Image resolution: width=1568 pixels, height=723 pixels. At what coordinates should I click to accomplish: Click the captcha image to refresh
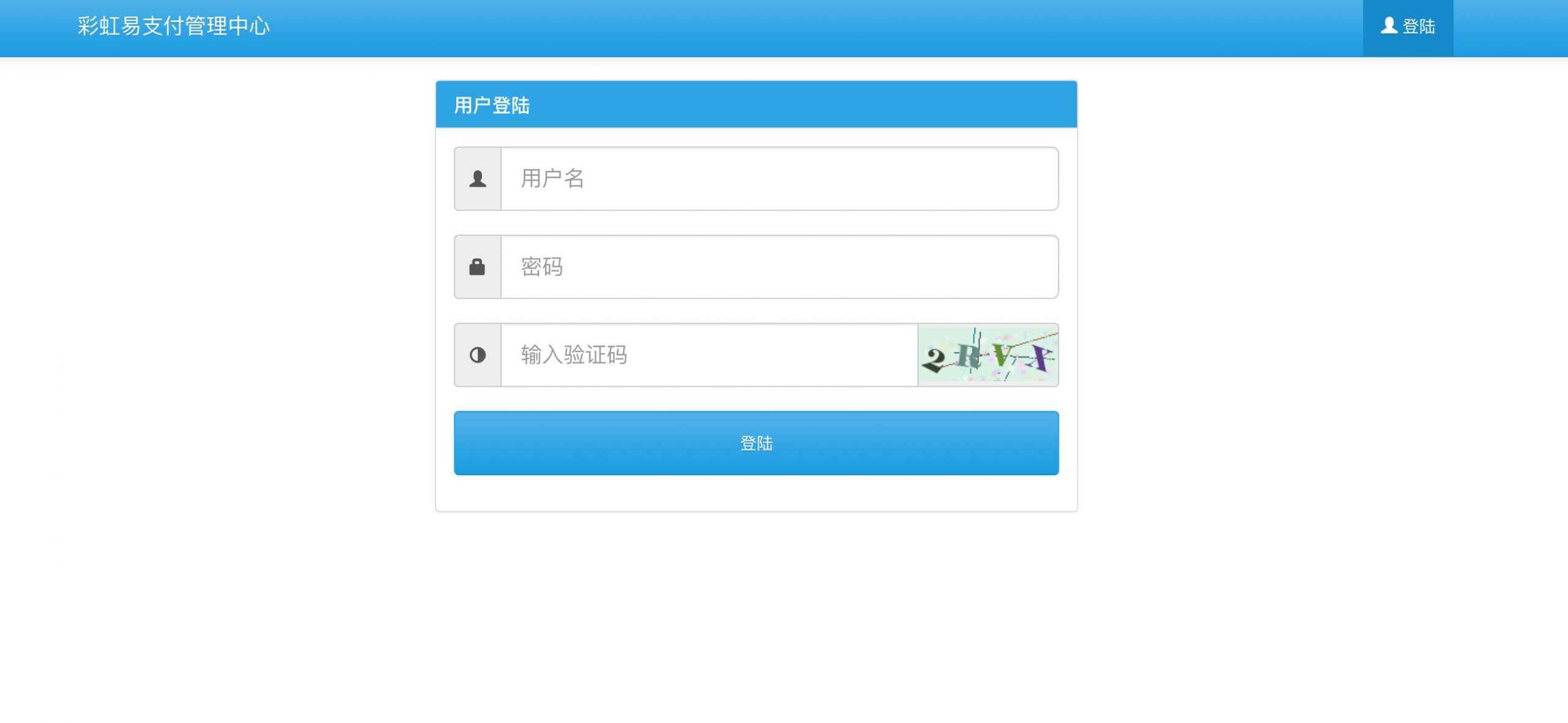click(x=988, y=355)
